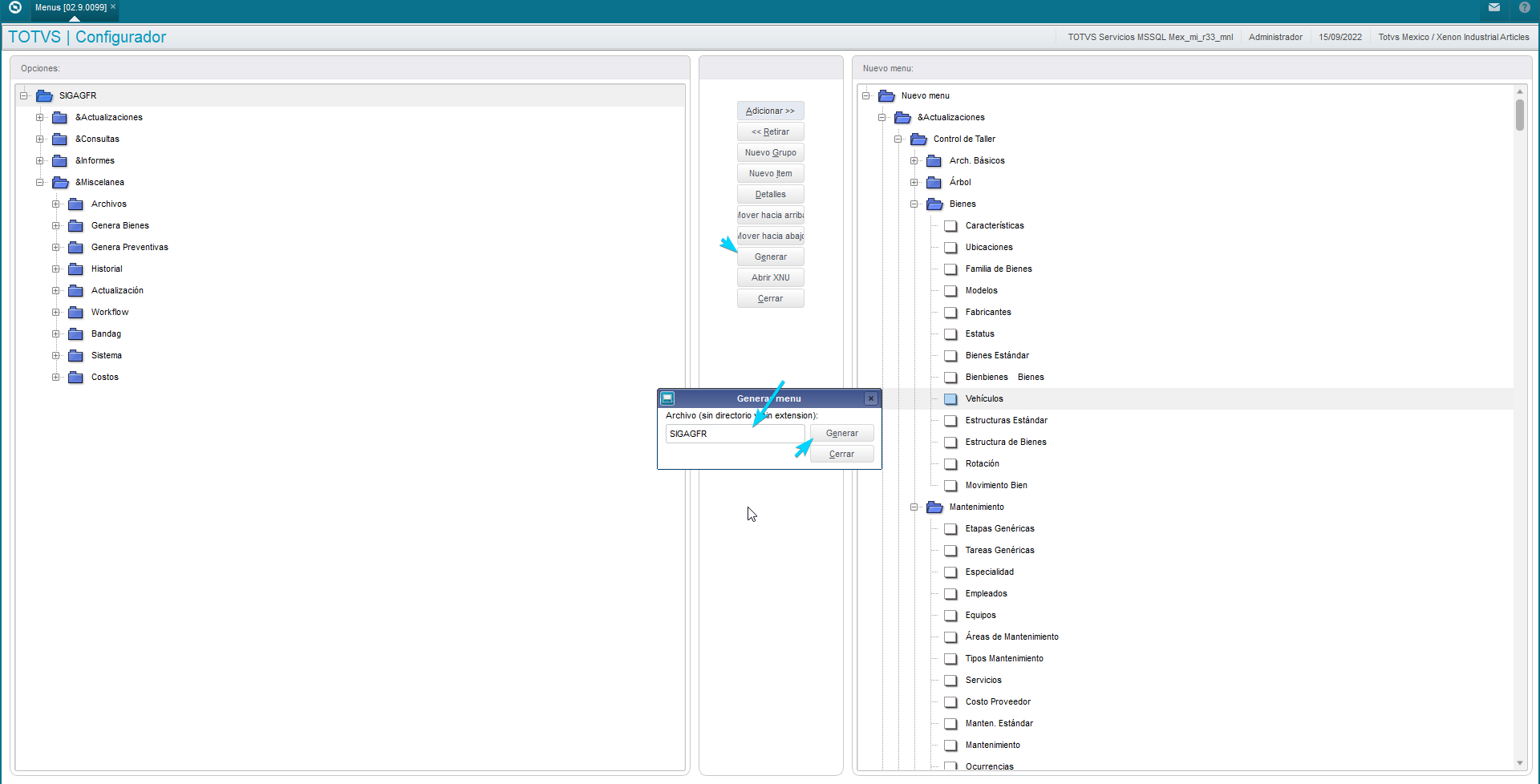Click the Modelos item icon
The image size is (1540, 784).
[x=950, y=290]
